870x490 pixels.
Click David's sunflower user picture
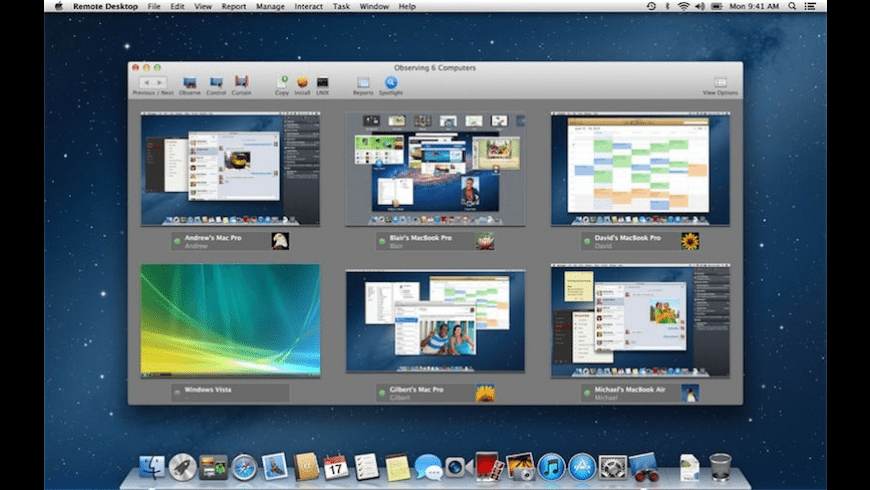pos(690,241)
